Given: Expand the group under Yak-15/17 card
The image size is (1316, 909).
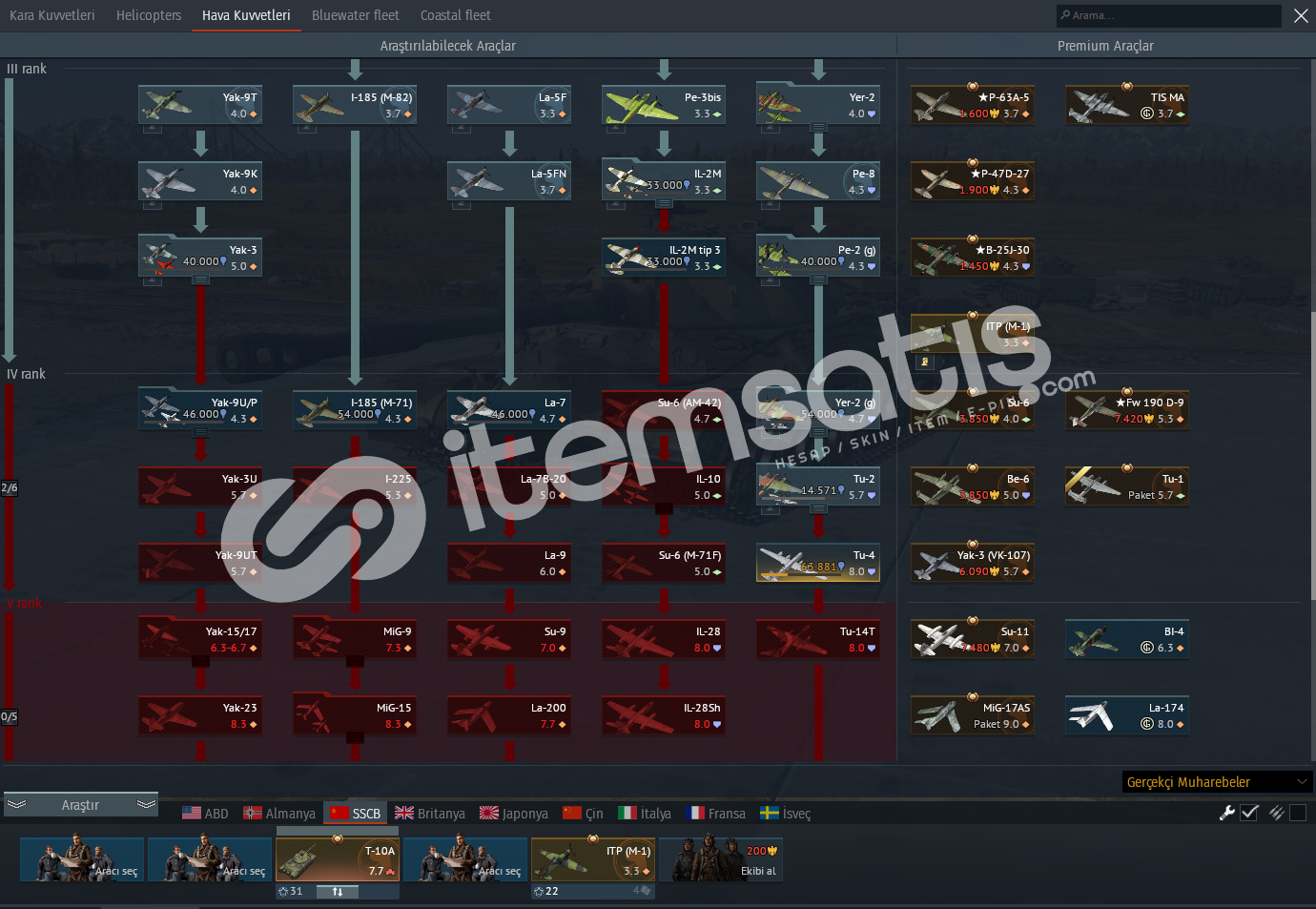Looking at the screenshot, I should click(200, 661).
